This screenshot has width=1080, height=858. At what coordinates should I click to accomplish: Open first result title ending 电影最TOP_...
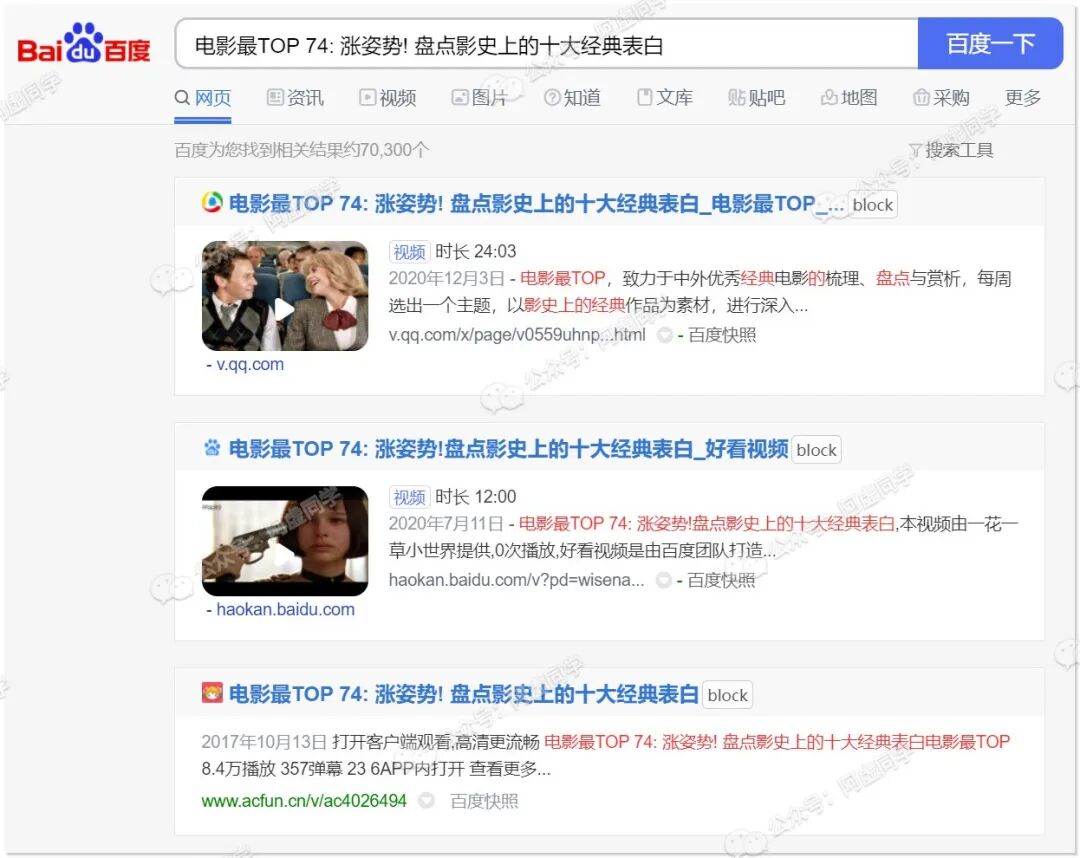point(537,204)
